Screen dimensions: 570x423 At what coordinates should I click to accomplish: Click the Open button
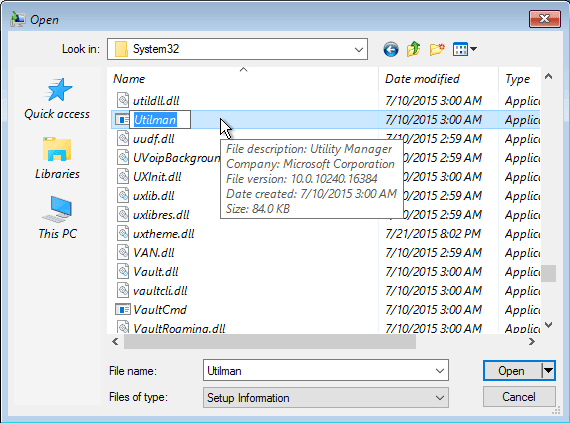coord(512,371)
